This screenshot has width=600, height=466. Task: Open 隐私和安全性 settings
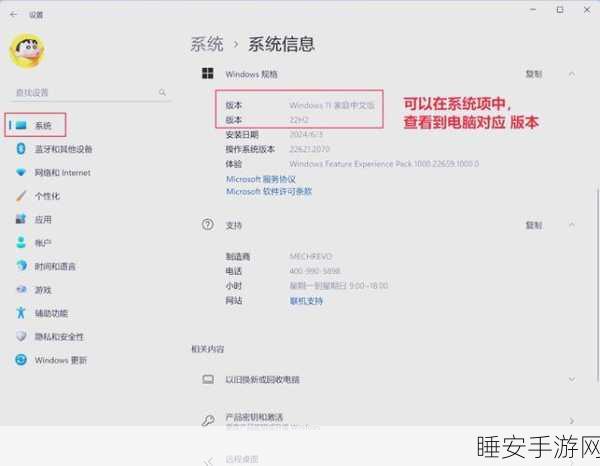(59, 337)
